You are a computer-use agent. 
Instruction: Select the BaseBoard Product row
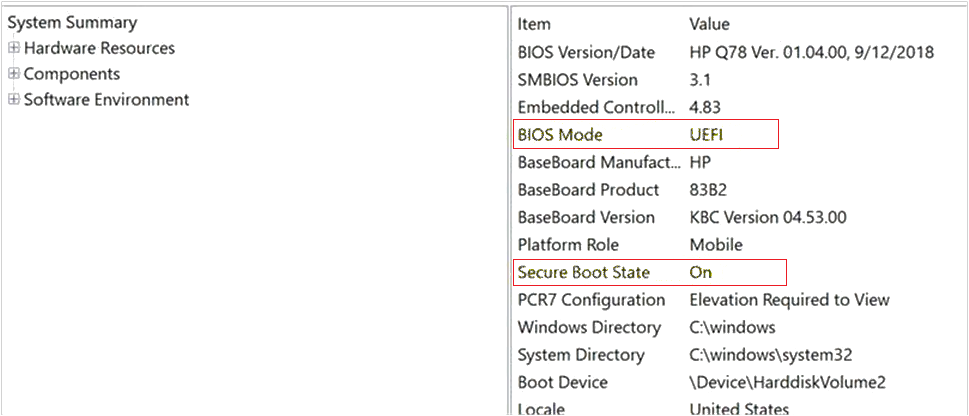pyautogui.click(x=588, y=190)
